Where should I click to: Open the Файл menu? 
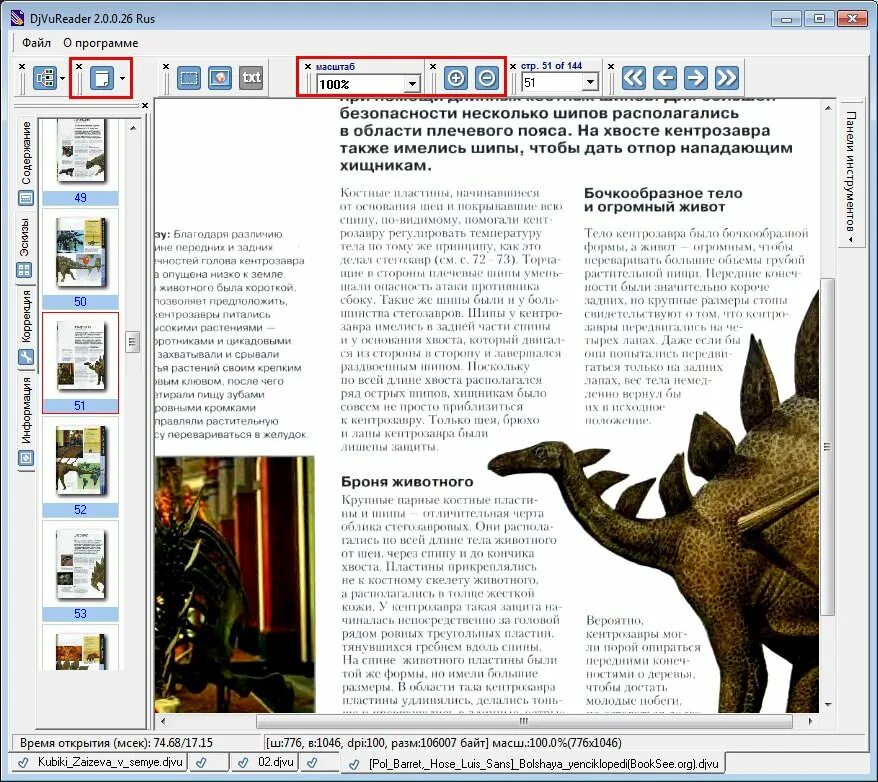pyautogui.click(x=36, y=43)
